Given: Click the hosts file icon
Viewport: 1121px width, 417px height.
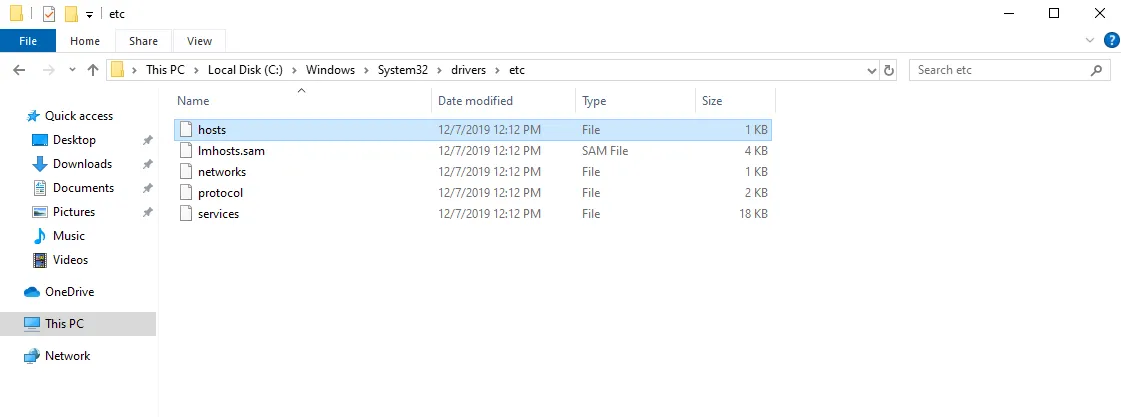Looking at the screenshot, I should tap(186, 129).
